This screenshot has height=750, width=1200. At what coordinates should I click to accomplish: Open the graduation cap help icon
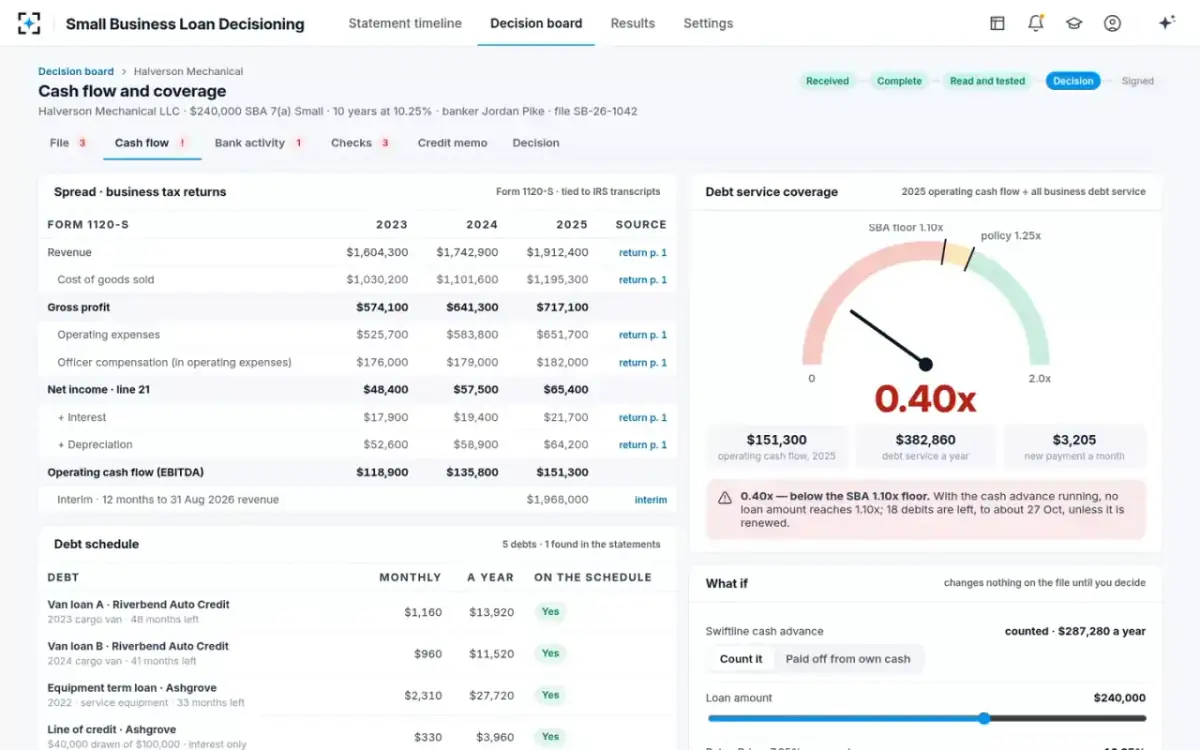1074,23
